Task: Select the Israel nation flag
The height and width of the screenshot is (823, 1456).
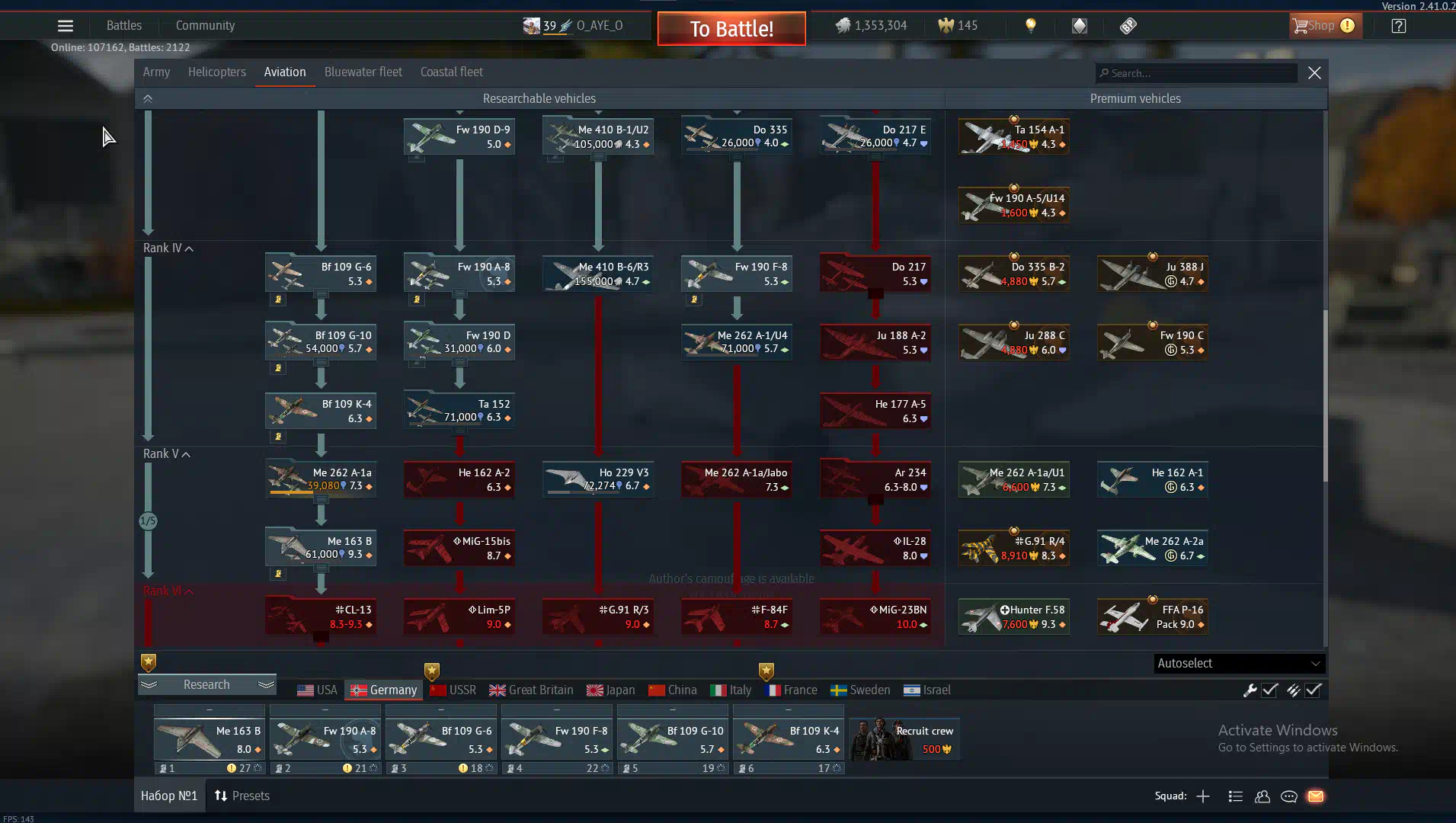Action: pos(927,690)
